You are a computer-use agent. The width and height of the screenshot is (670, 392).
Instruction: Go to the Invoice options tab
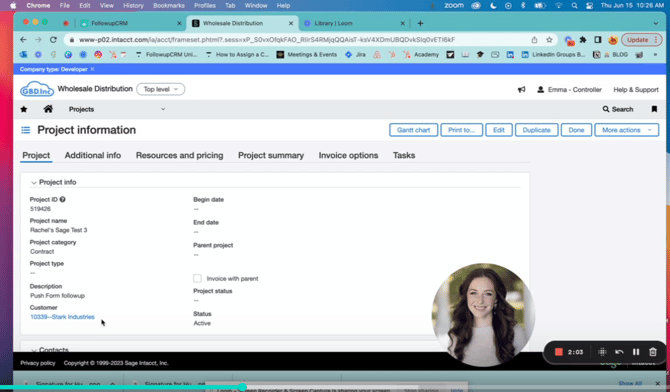click(348, 155)
